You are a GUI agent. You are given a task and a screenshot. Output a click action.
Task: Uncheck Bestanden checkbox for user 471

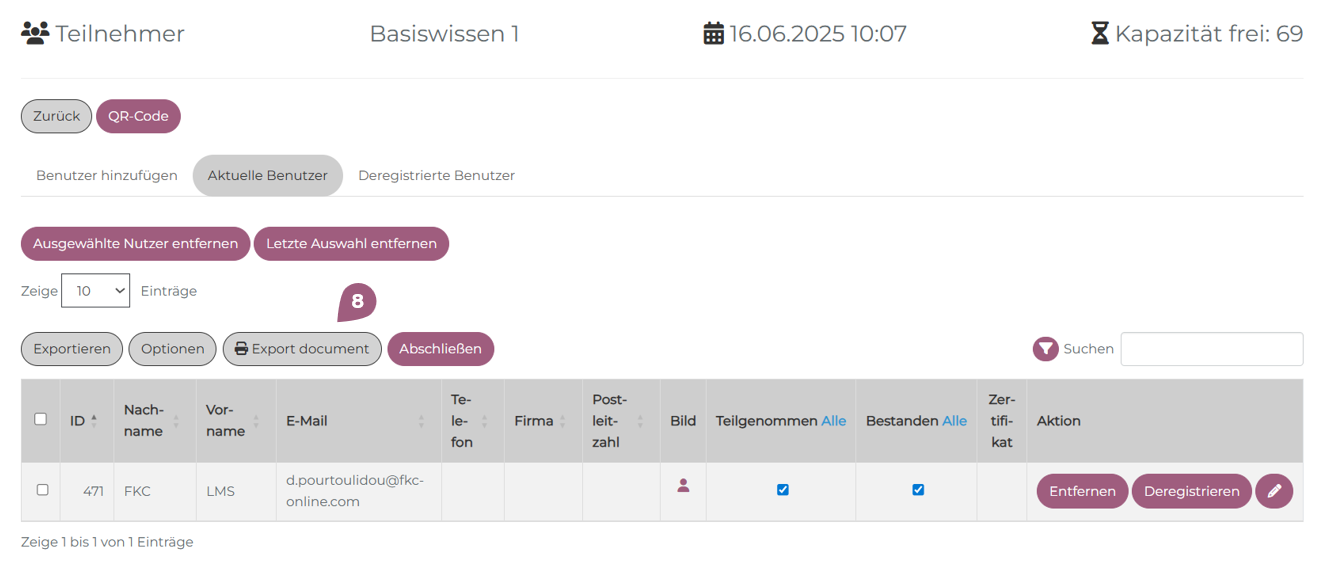pos(918,490)
